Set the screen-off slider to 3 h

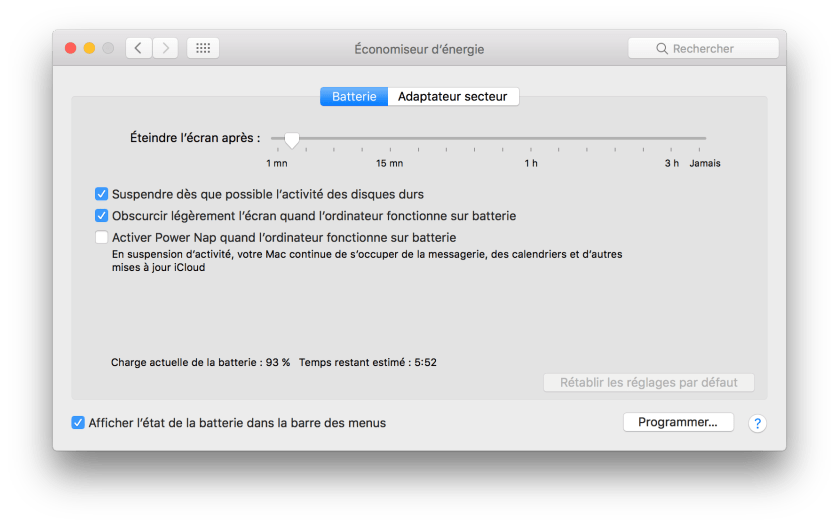(672, 139)
